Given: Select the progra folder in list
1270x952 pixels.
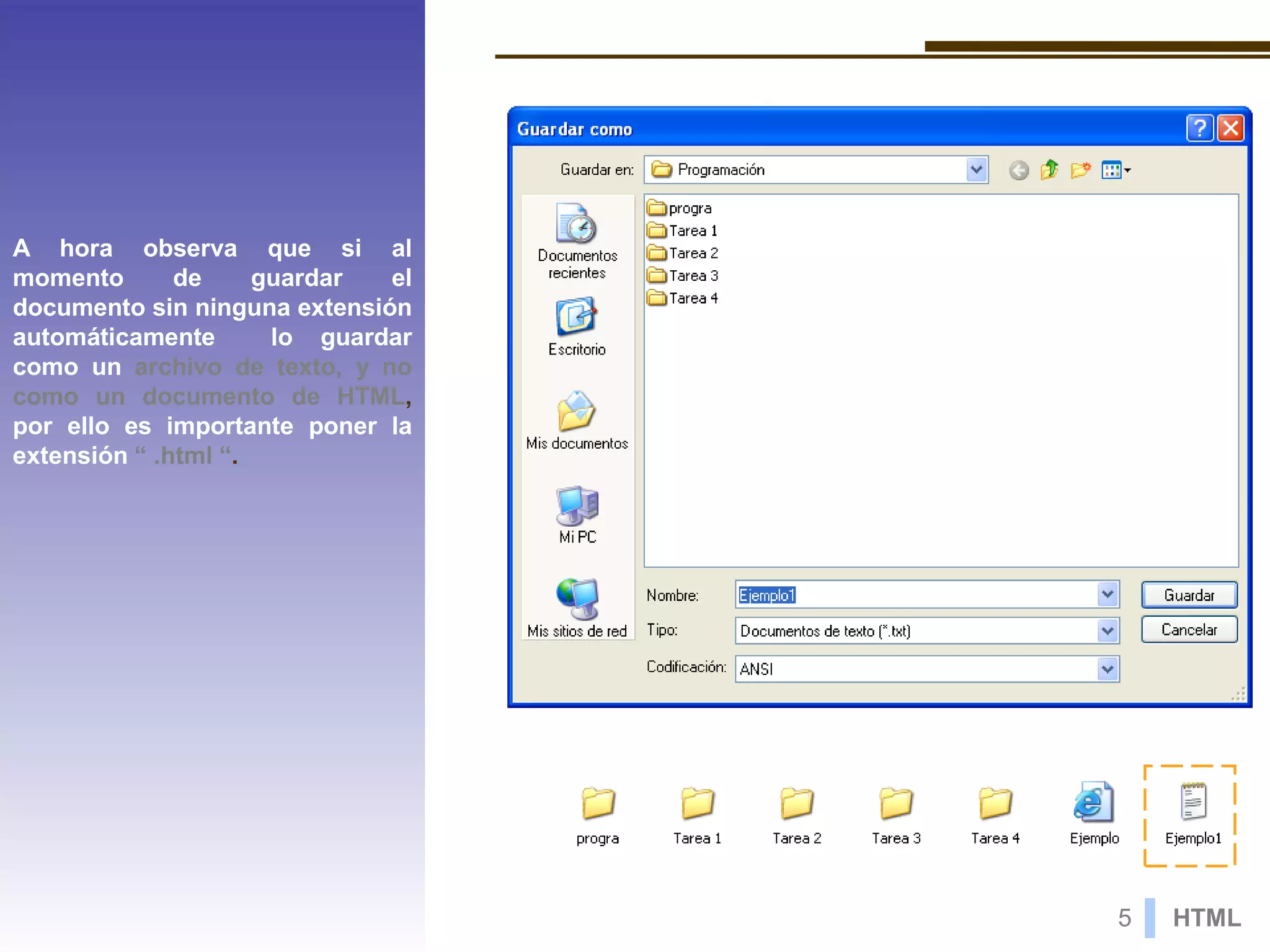Looking at the screenshot, I should (679, 208).
